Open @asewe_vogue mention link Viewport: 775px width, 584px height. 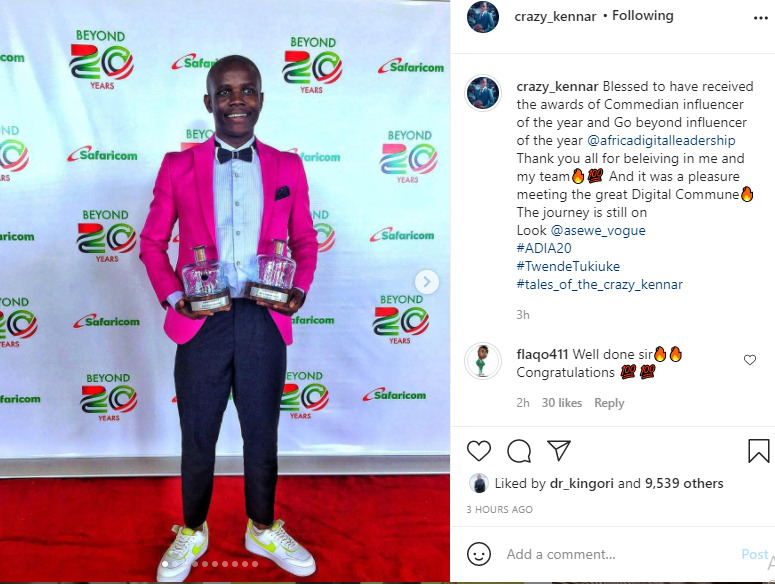(x=598, y=230)
